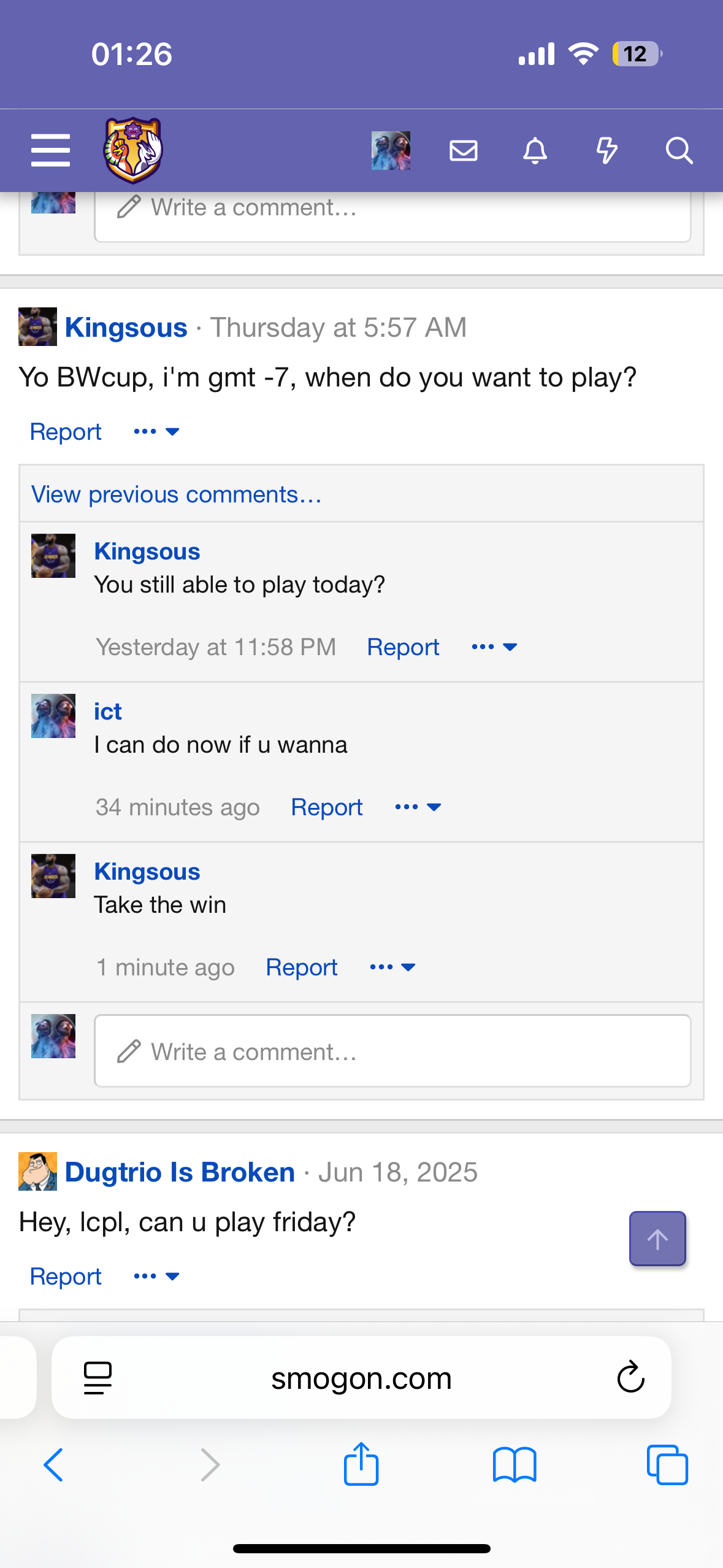The height and width of the screenshot is (1568, 723).
Task: Tap the scroll-to-top arrow button
Action: point(657,1238)
